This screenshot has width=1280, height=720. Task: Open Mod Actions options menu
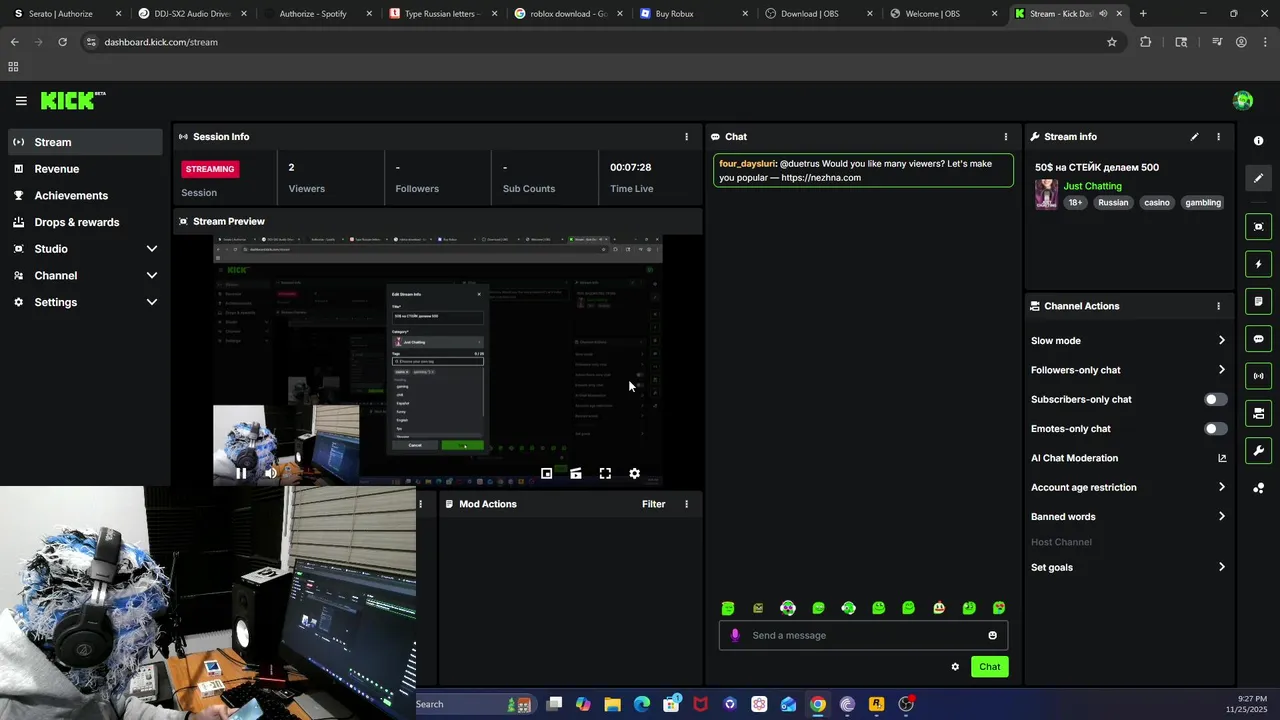pos(686,504)
